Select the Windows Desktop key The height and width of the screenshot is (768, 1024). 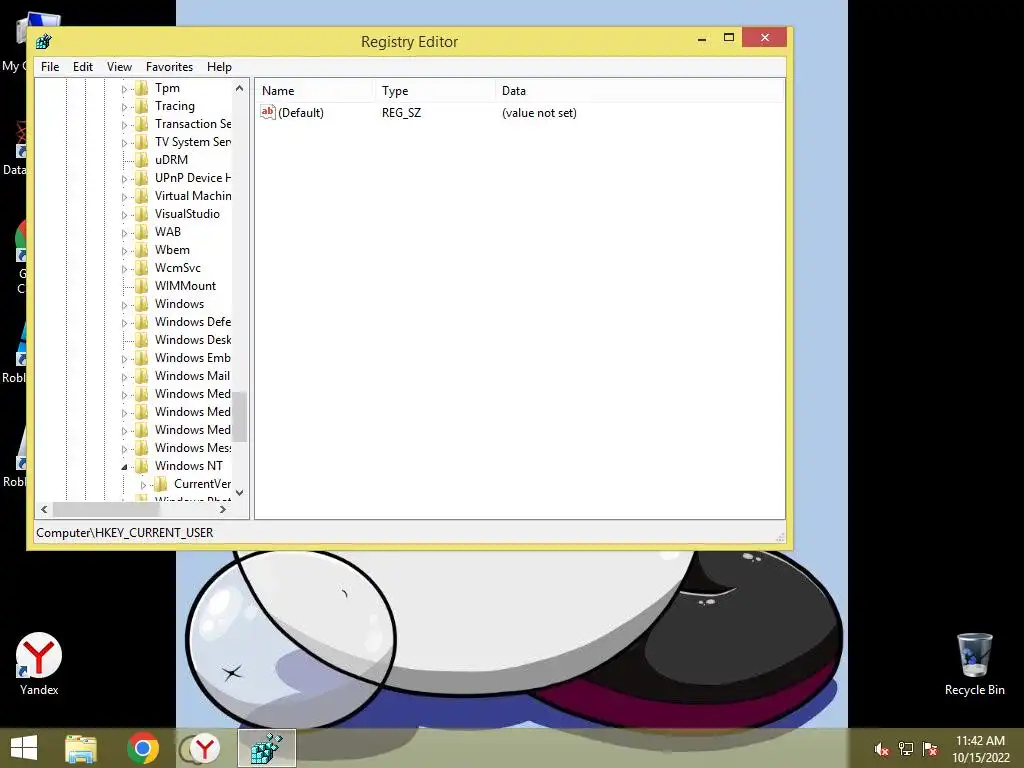(193, 340)
